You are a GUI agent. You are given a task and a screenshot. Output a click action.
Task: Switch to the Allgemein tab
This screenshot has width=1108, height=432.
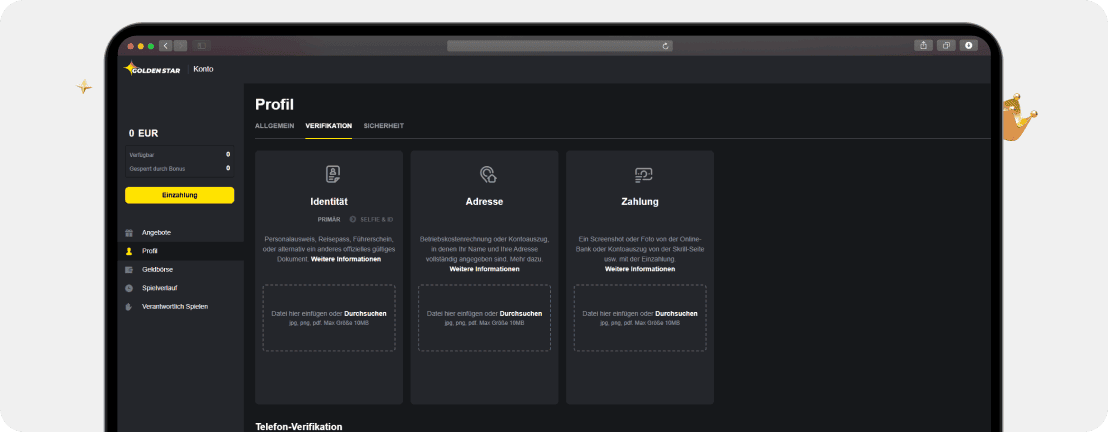pyautogui.click(x=275, y=126)
